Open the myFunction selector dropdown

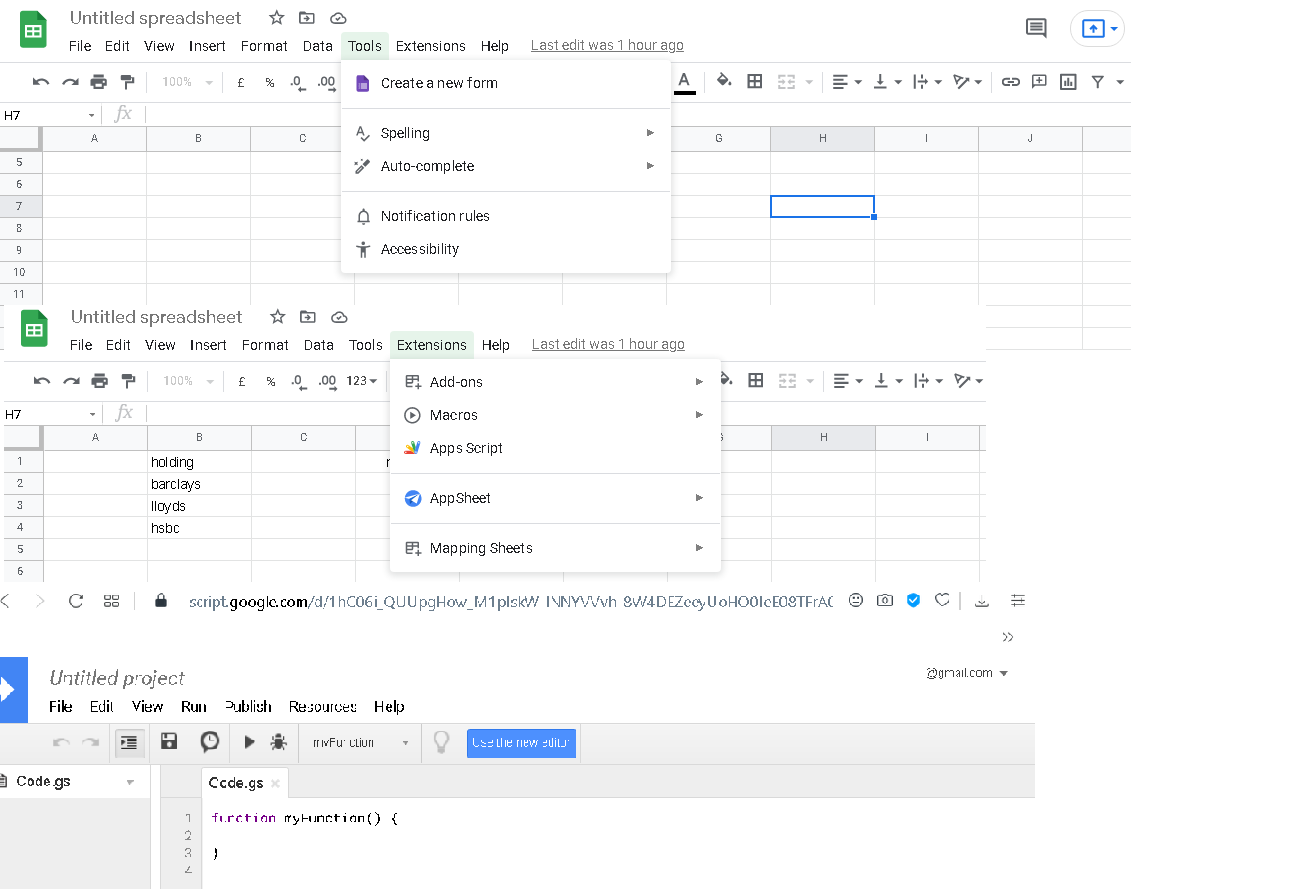pos(360,743)
